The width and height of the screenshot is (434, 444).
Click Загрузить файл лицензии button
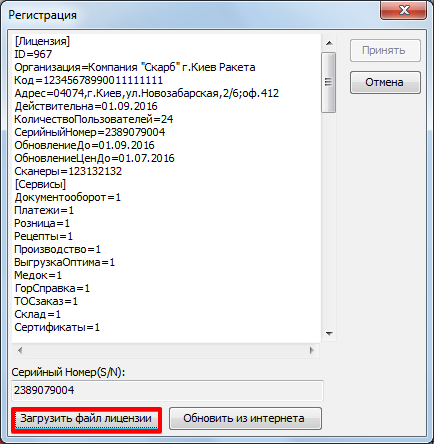point(86,418)
